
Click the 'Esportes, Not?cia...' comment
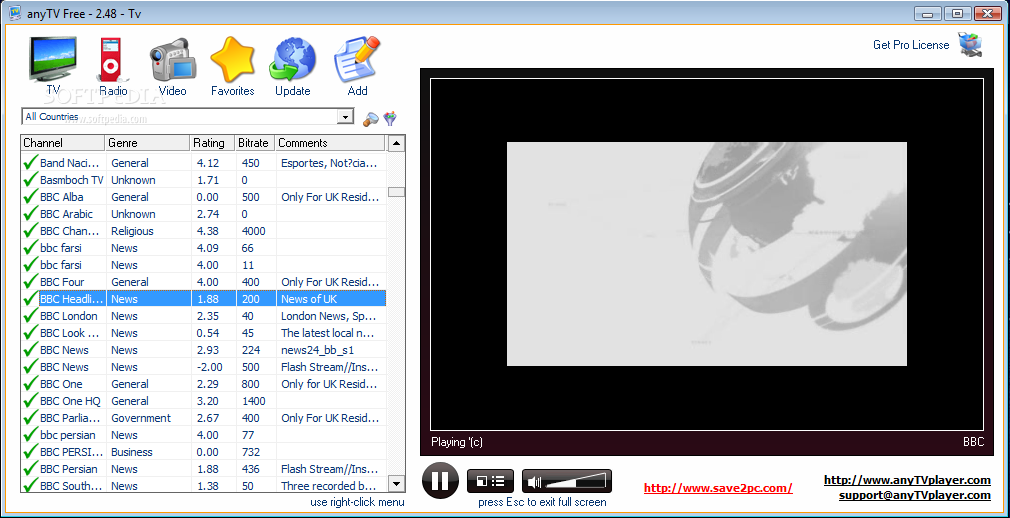pyautogui.click(x=329, y=164)
